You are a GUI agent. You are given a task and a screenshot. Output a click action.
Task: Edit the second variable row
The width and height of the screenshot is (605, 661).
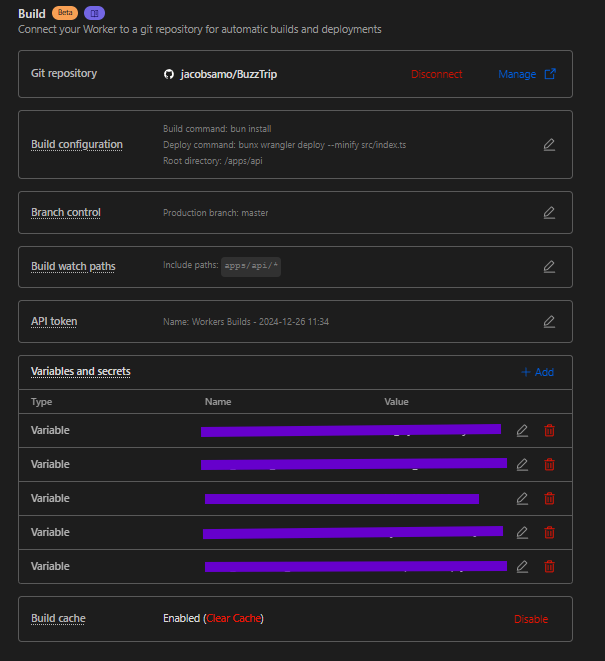522,464
